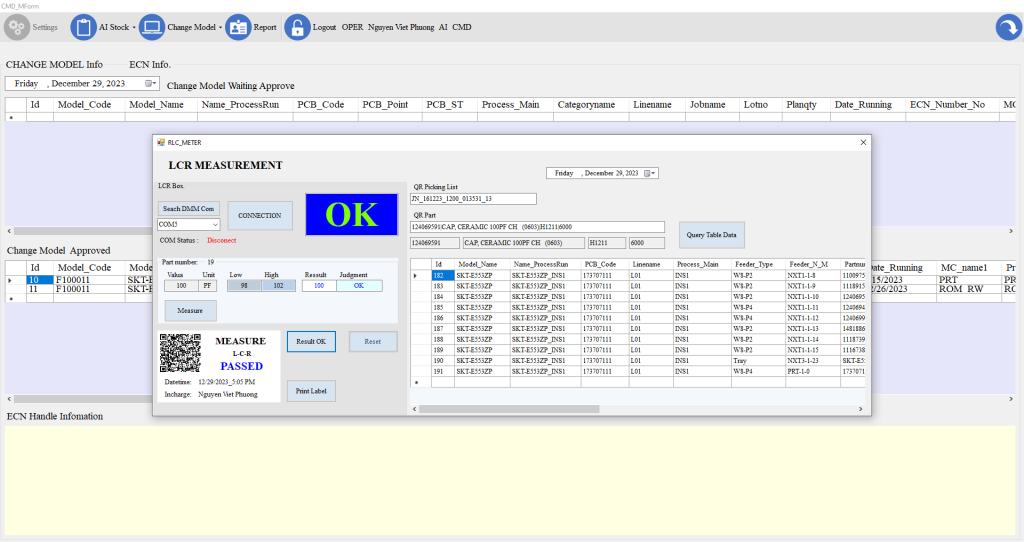
Task: Click Seach DMM Com button
Action: point(189,208)
